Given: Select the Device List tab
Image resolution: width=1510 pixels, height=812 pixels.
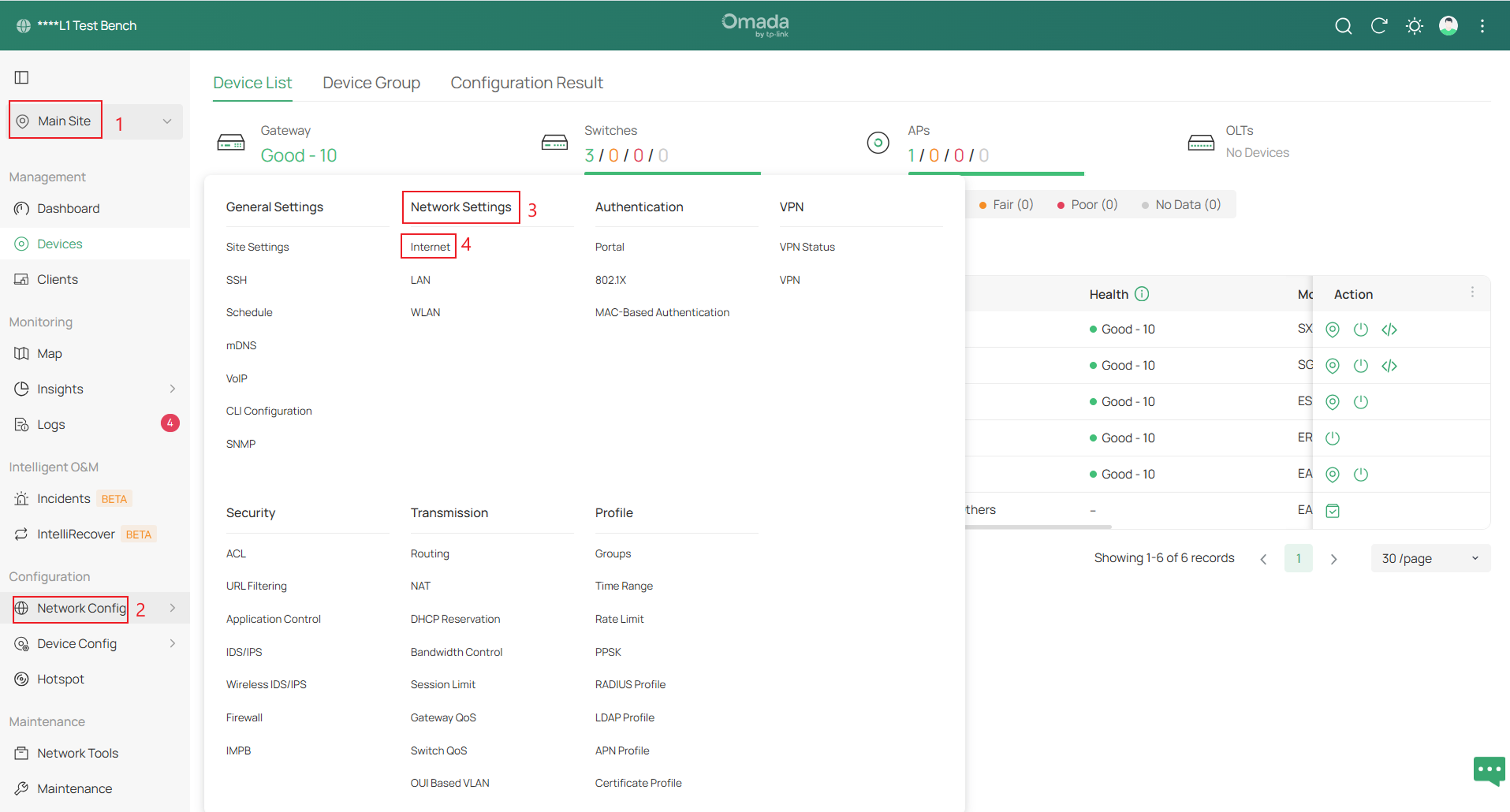Looking at the screenshot, I should pyautogui.click(x=252, y=83).
